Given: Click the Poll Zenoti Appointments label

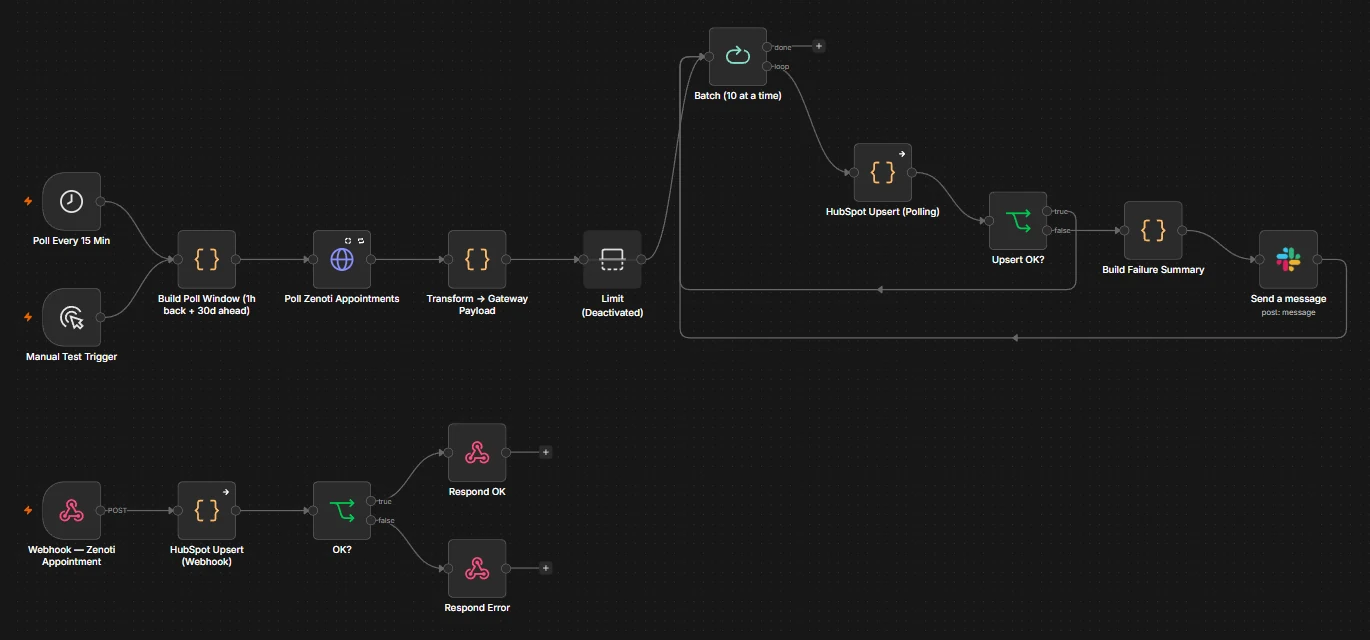Looking at the screenshot, I should point(342,299).
